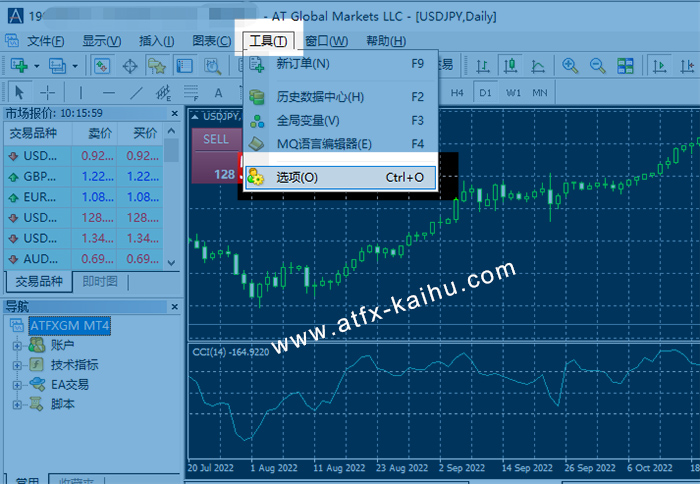Select the text label A tool

coord(218,93)
